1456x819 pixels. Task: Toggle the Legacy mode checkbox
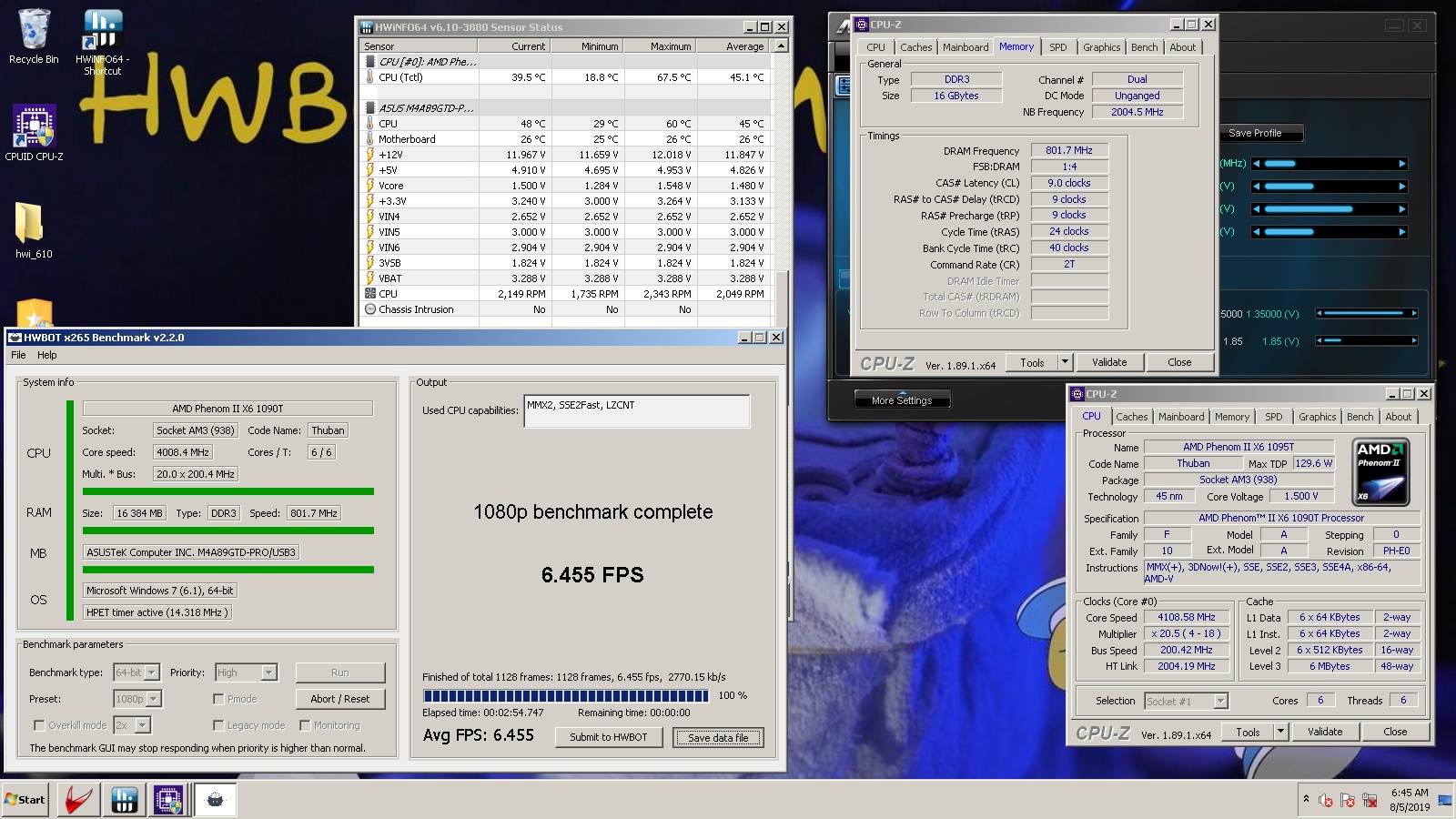pyautogui.click(x=218, y=725)
